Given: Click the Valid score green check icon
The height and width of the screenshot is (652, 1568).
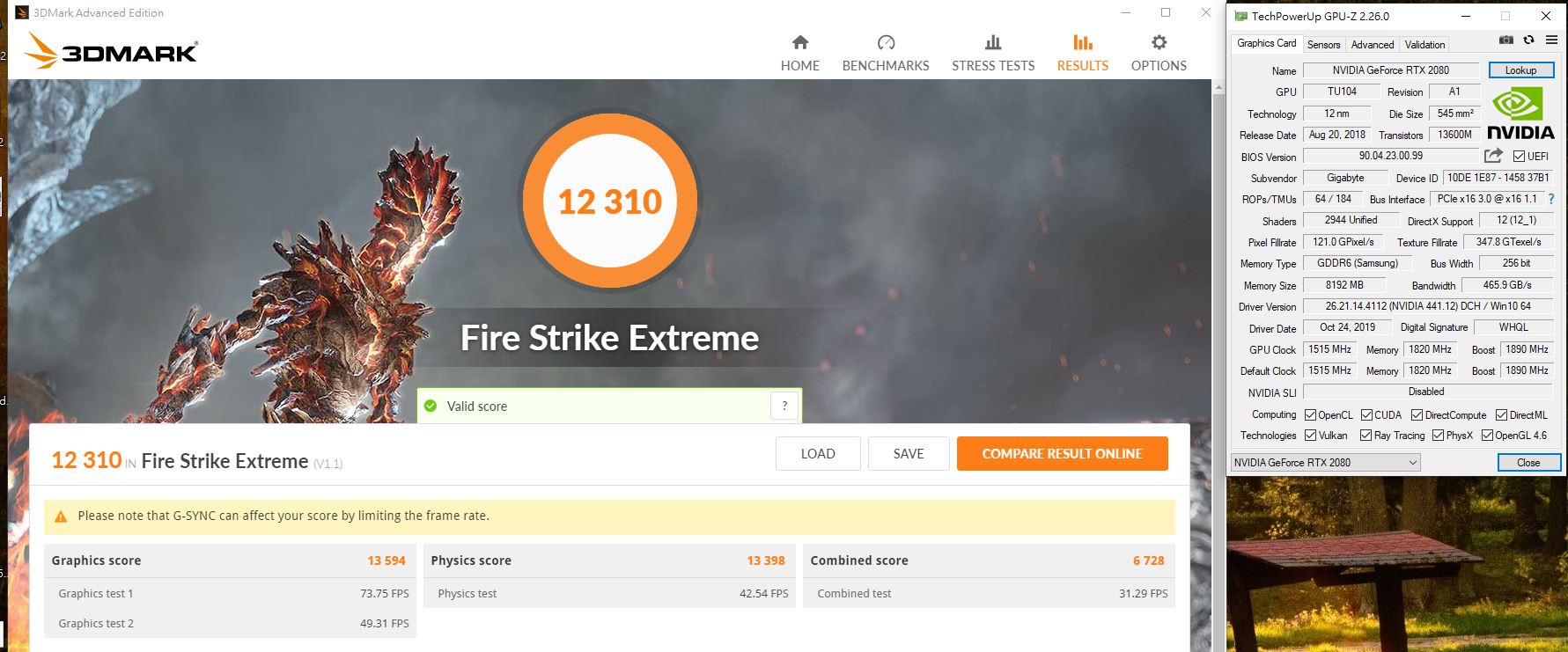Looking at the screenshot, I should (x=431, y=406).
